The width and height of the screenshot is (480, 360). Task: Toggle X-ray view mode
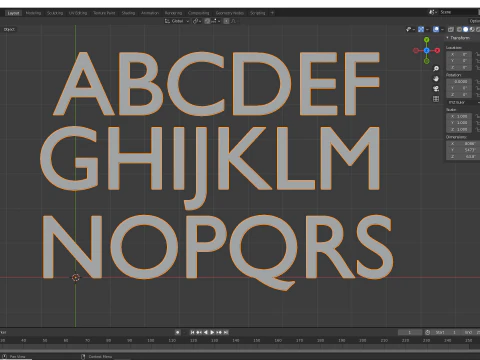(x=451, y=30)
